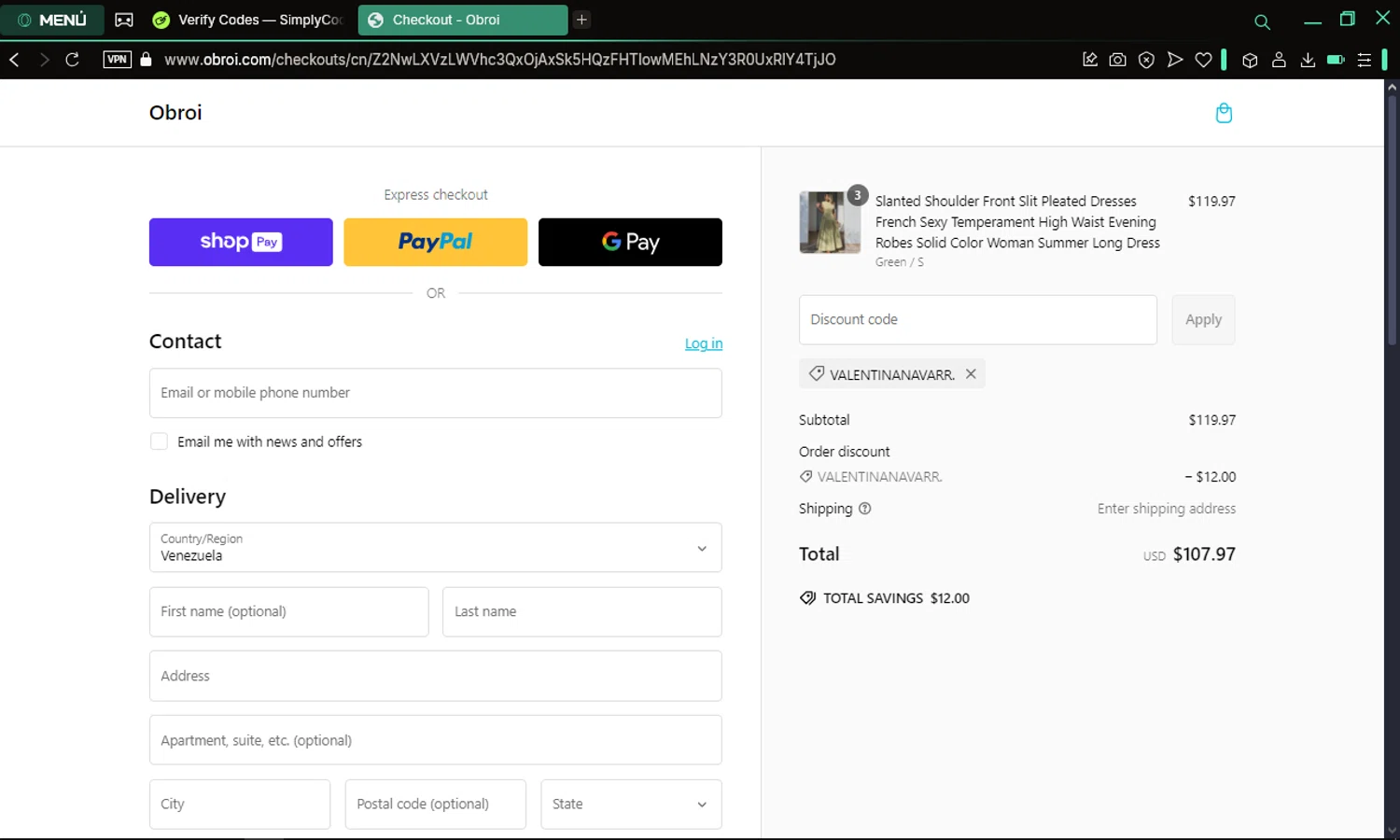
Task: Click 'Enter shipping address' text
Action: pos(1167,509)
